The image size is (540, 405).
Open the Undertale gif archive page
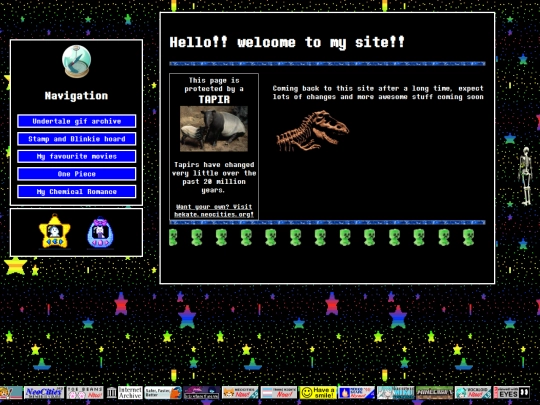[76, 121]
